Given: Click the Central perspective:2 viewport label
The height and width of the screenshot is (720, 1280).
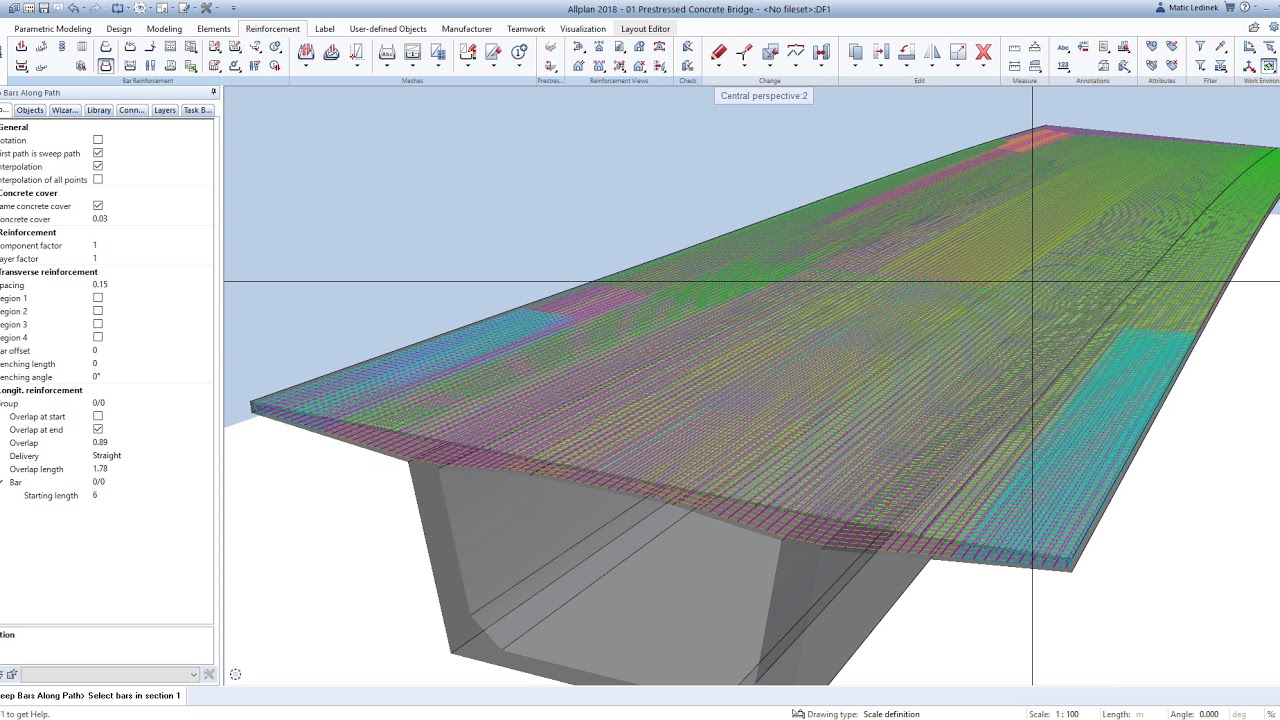Looking at the screenshot, I should tap(764, 96).
